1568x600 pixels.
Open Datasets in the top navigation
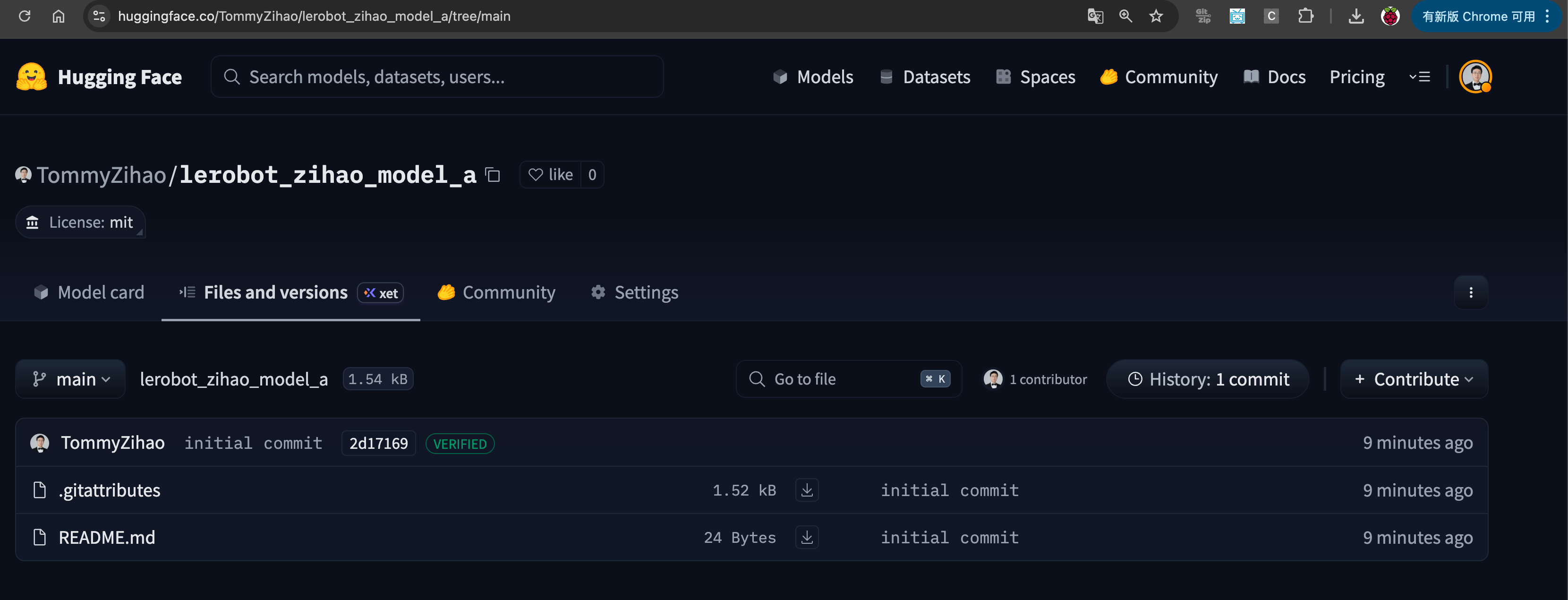click(x=925, y=77)
